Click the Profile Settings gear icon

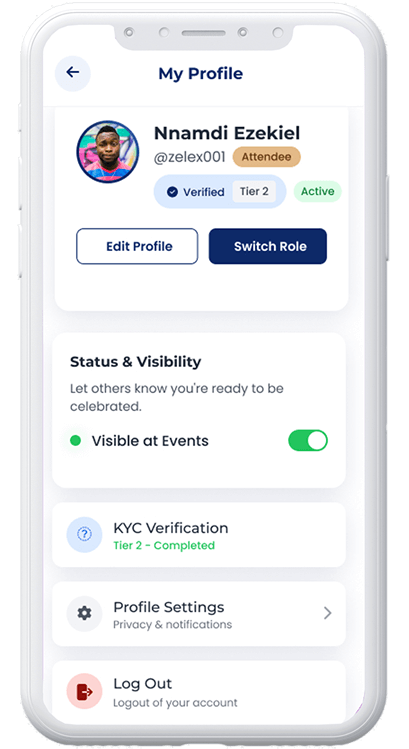(x=84, y=613)
